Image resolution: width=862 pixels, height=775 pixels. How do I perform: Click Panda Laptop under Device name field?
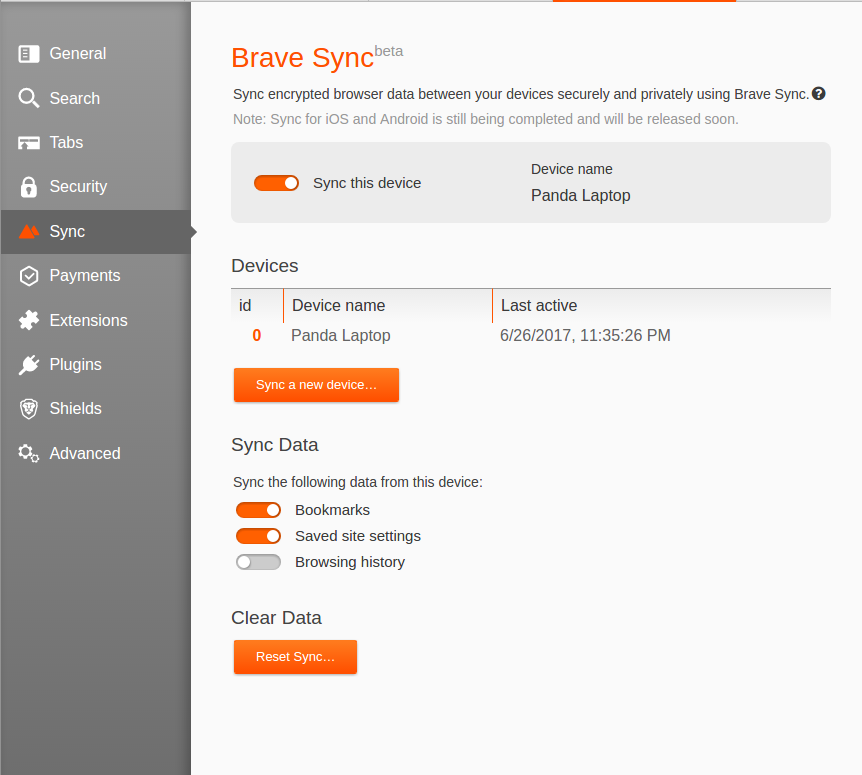[581, 196]
